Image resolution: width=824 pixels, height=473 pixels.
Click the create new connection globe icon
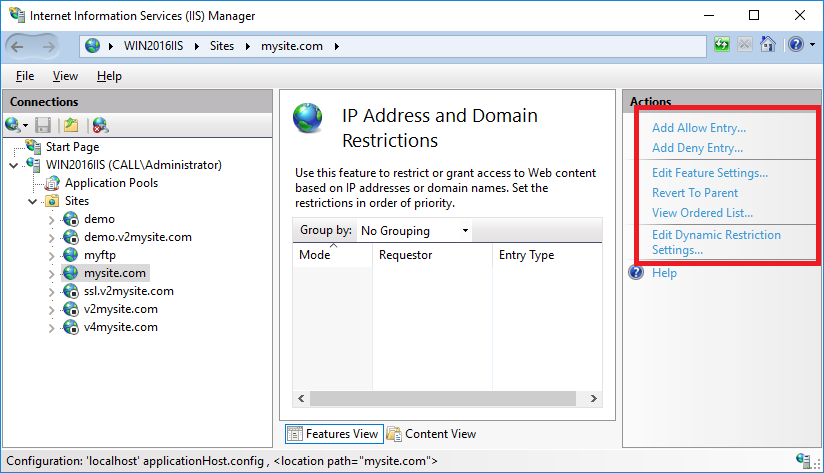[x=13, y=125]
